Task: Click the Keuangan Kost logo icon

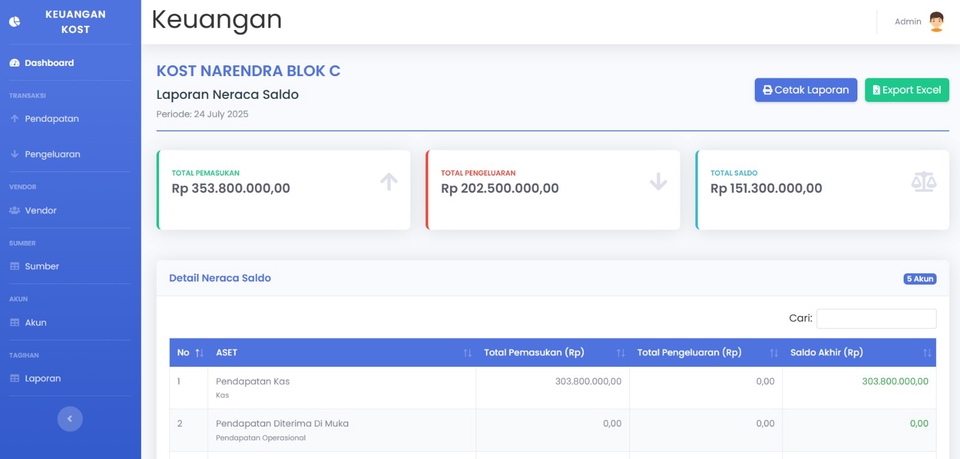Action: click(x=15, y=21)
